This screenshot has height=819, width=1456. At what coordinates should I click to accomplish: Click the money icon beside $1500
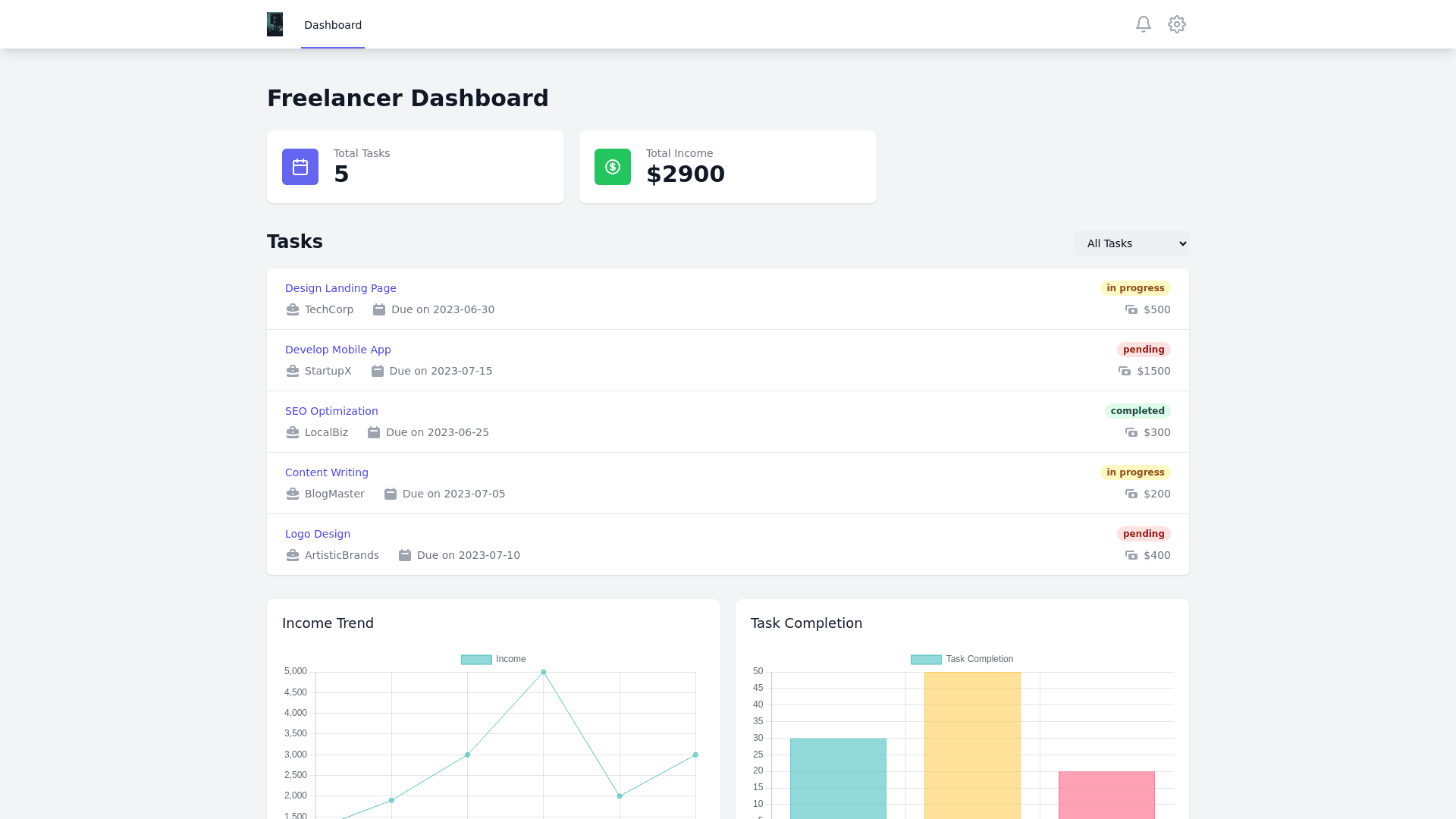1125,371
